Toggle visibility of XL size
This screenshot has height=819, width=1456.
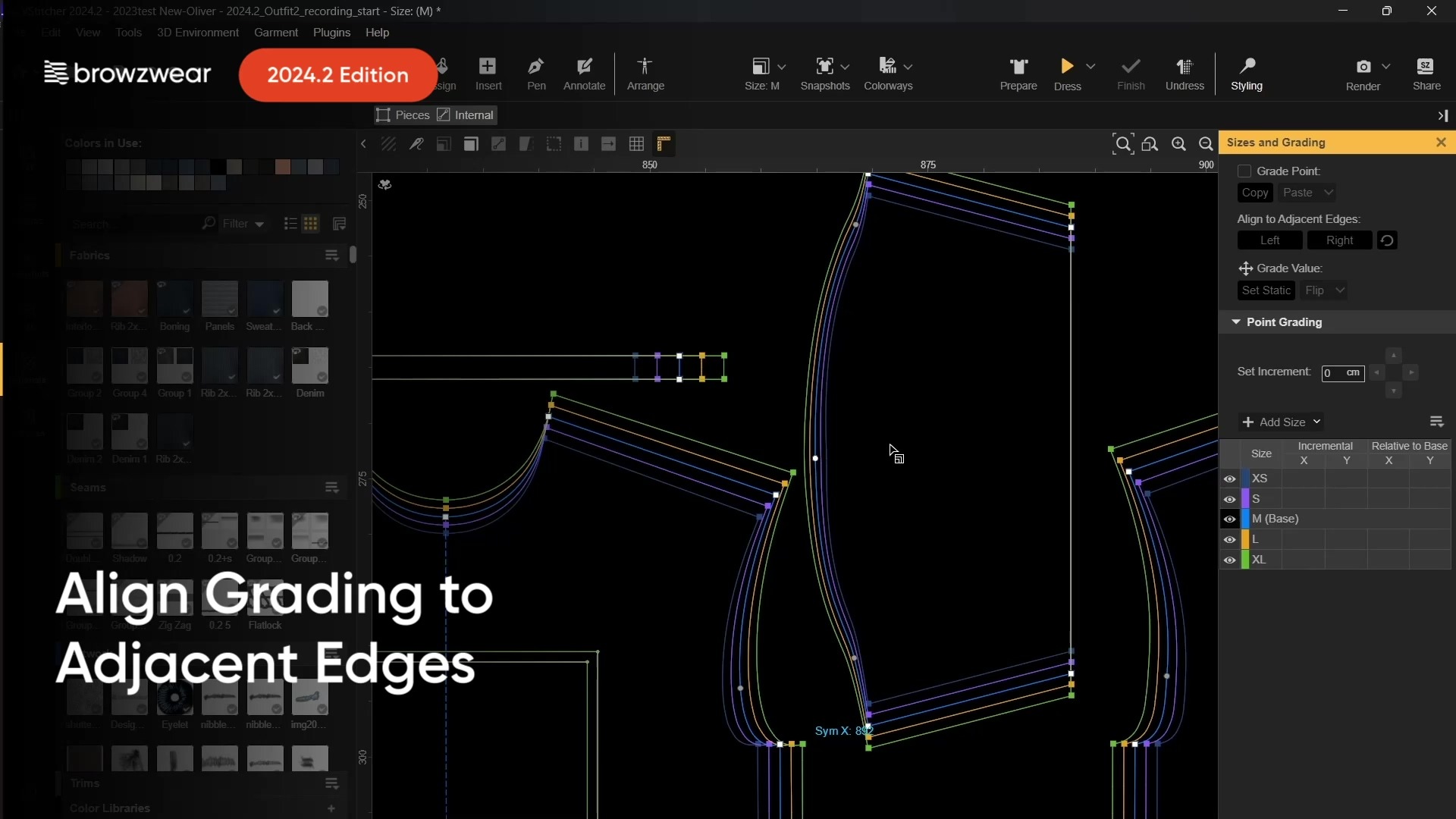(1230, 560)
